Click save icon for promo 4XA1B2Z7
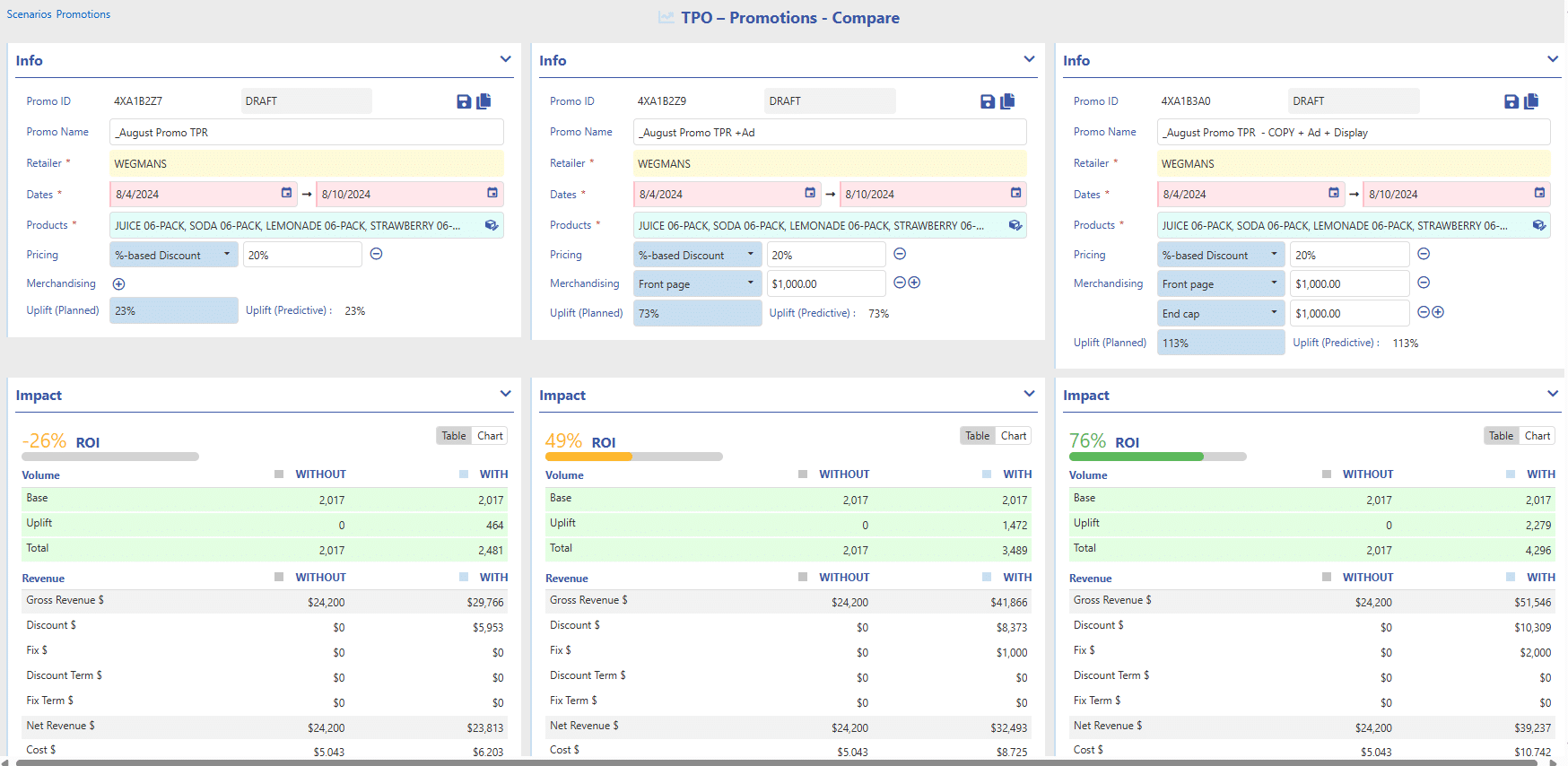The image size is (1568, 766). 464,101
